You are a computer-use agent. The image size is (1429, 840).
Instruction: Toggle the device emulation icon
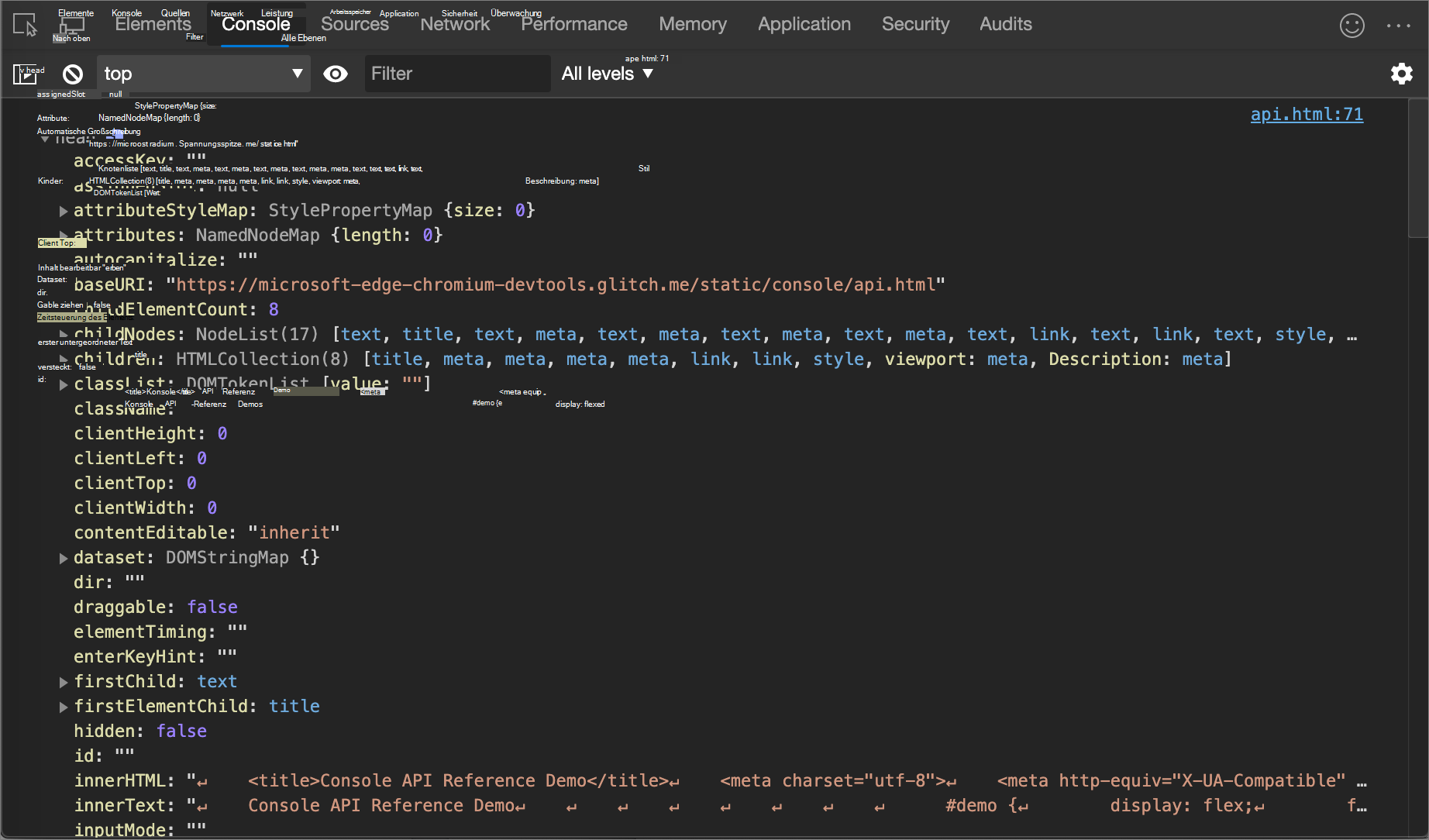coord(71,26)
